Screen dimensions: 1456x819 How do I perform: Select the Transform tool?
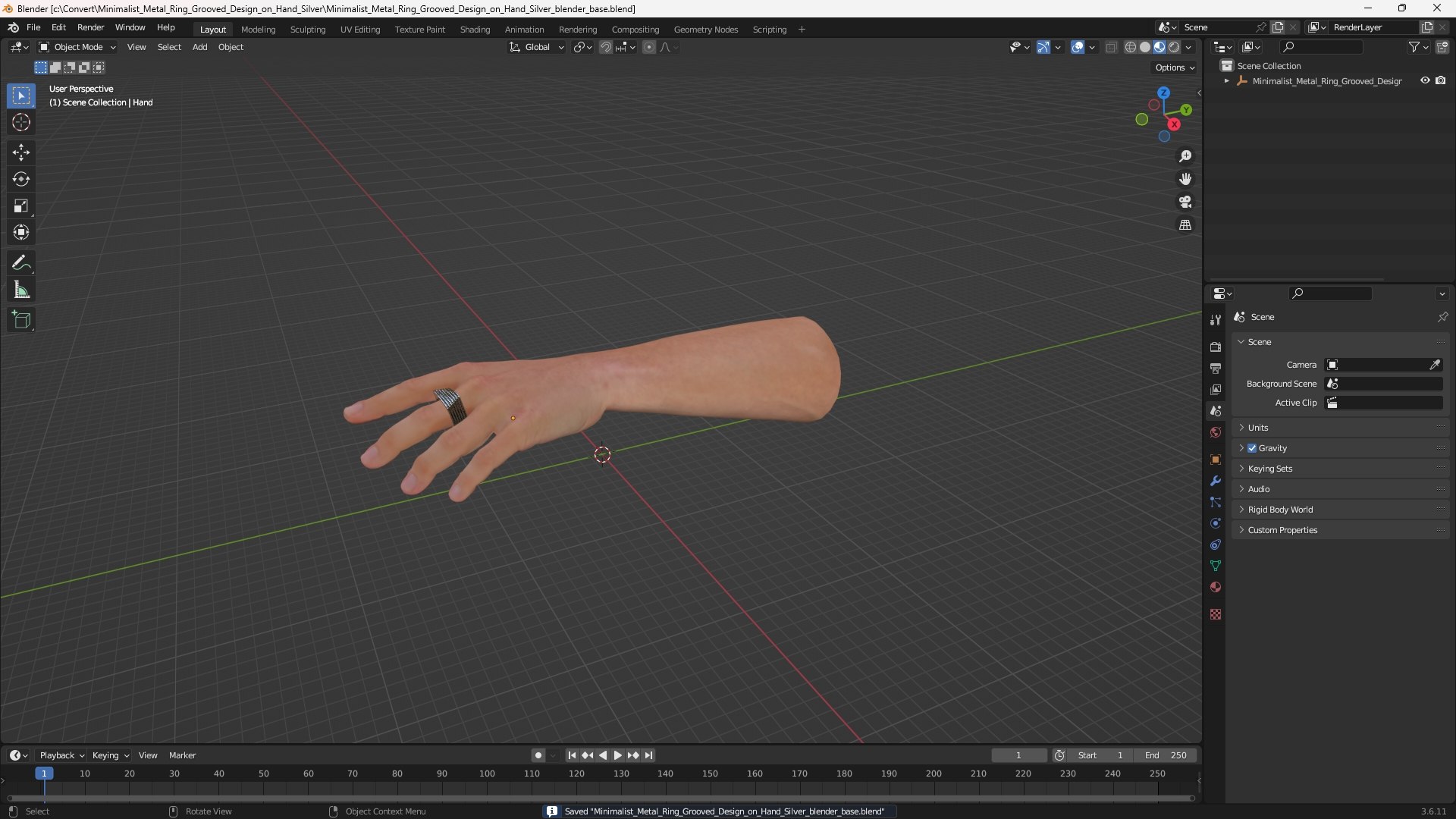(21, 232)
